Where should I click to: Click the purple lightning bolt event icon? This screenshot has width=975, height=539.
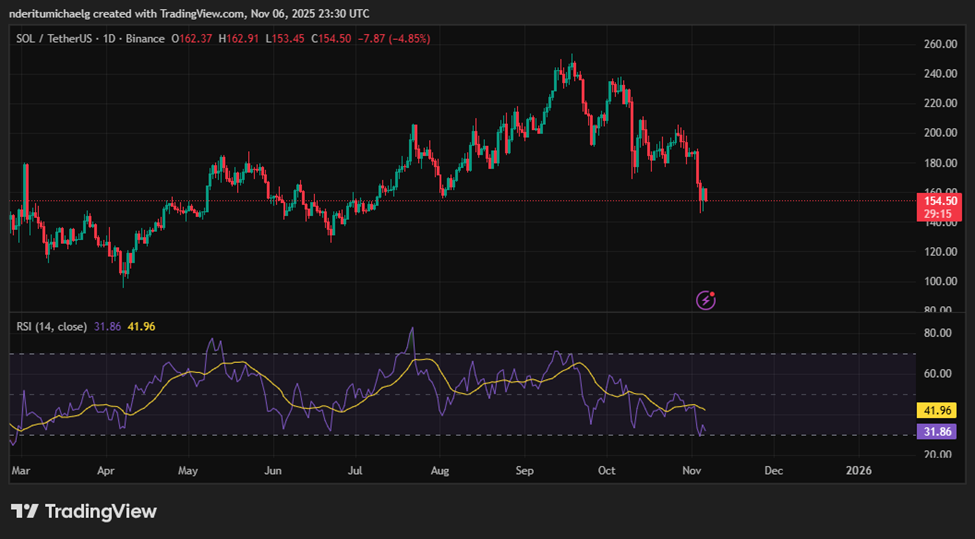tap(707, 299)
